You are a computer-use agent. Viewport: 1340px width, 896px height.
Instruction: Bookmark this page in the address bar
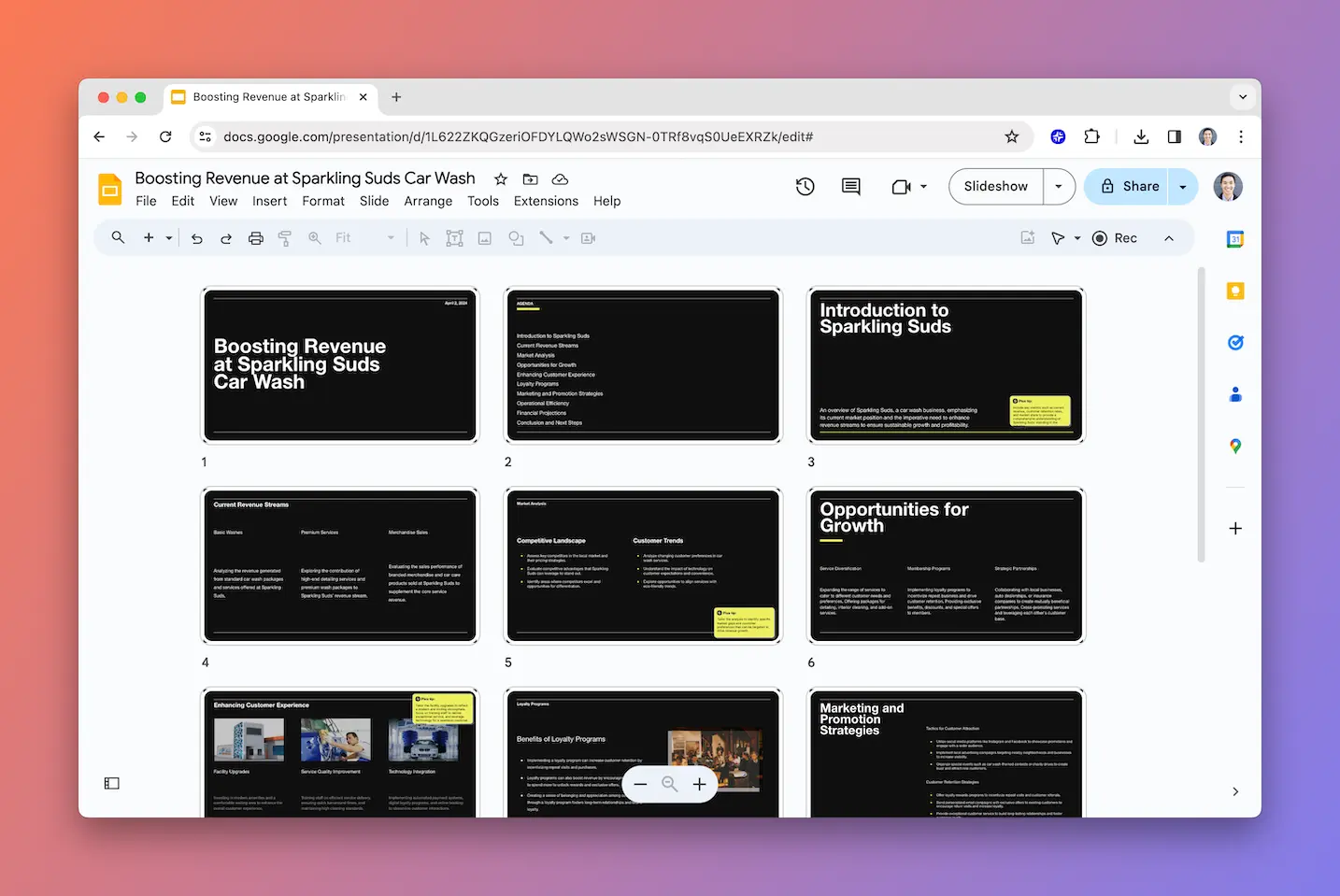click(1011, 136)
